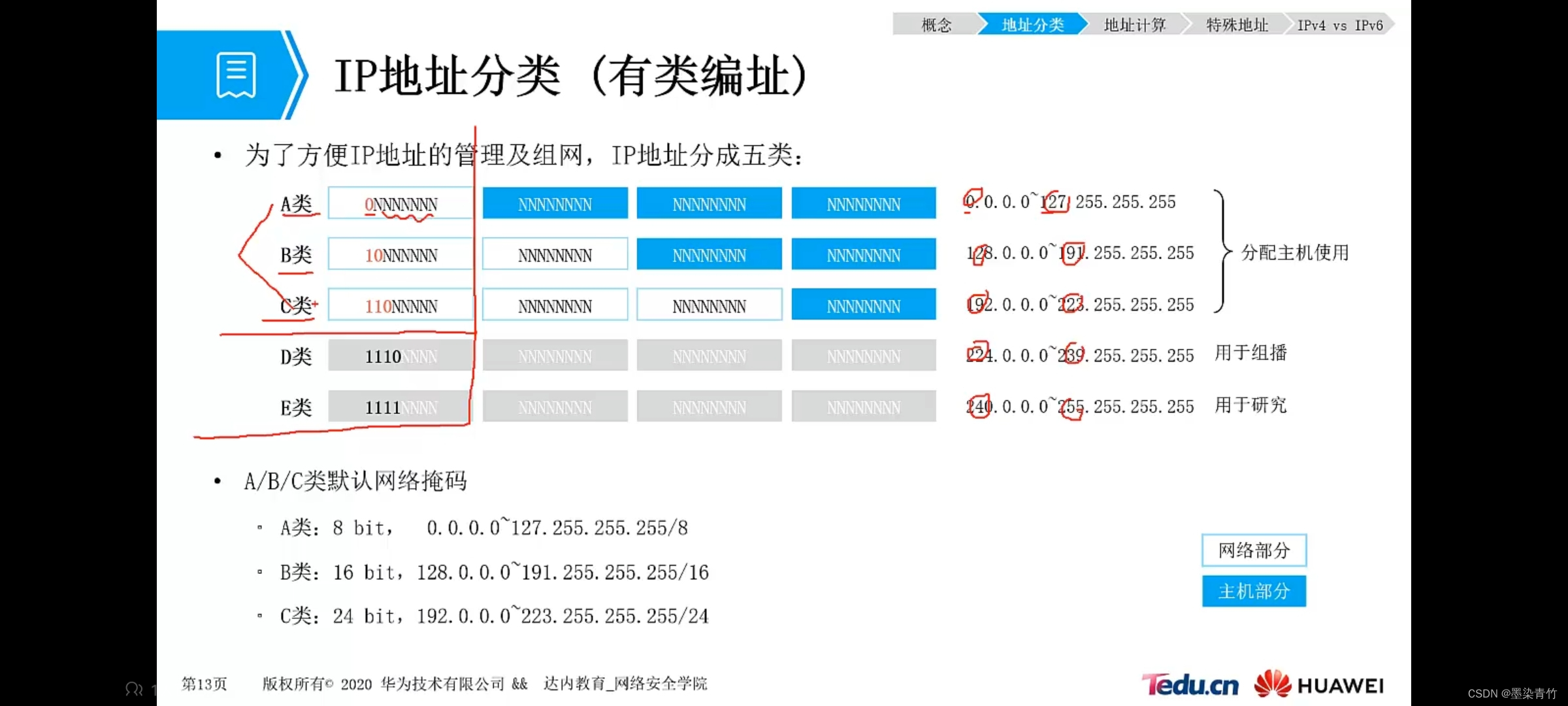Viewport: 1568px width, 706px height.
Task: Click the third-octet blue cell in B类 row
Action: (710, 254)
